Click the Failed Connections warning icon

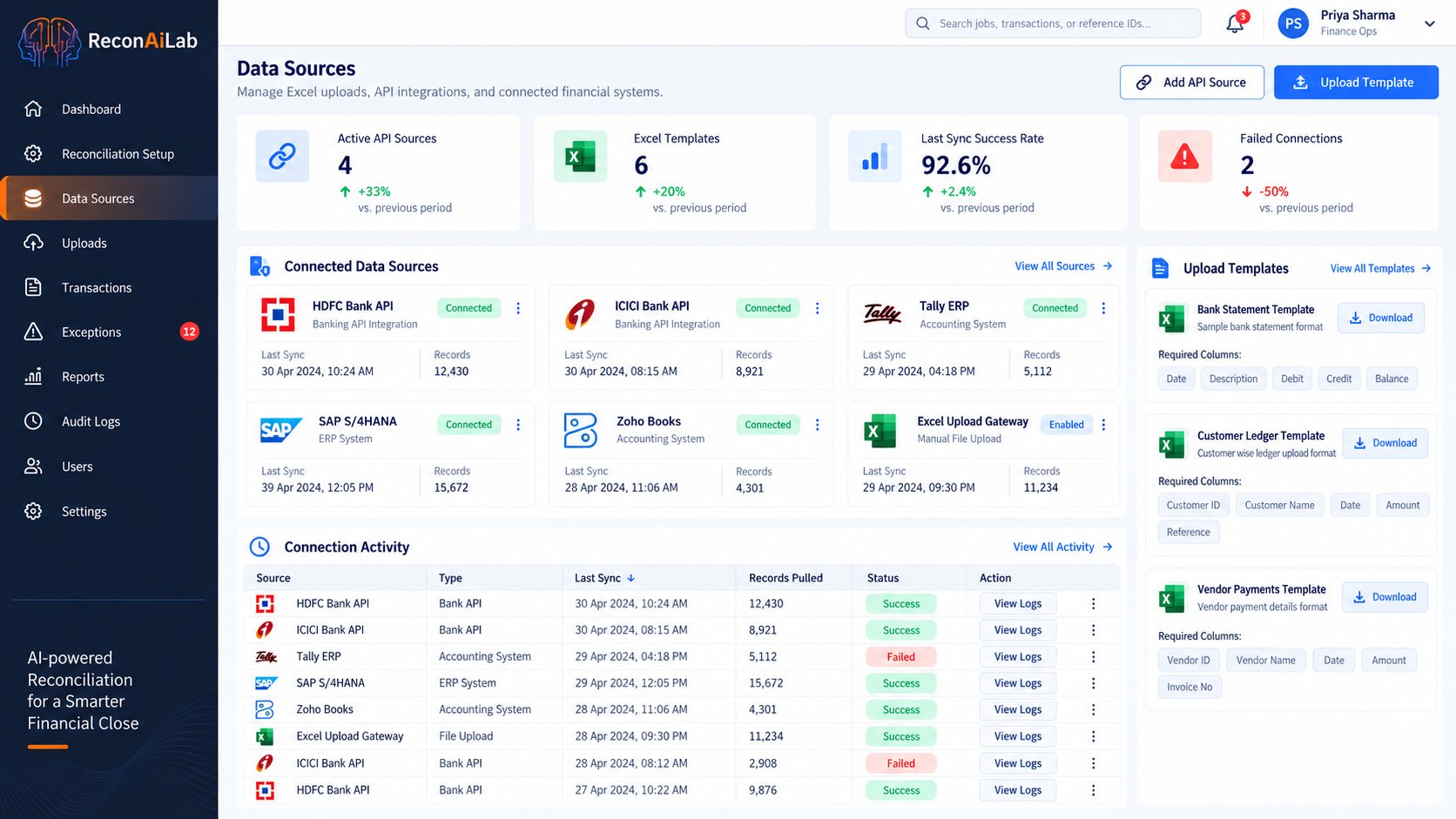point(1184,157)
